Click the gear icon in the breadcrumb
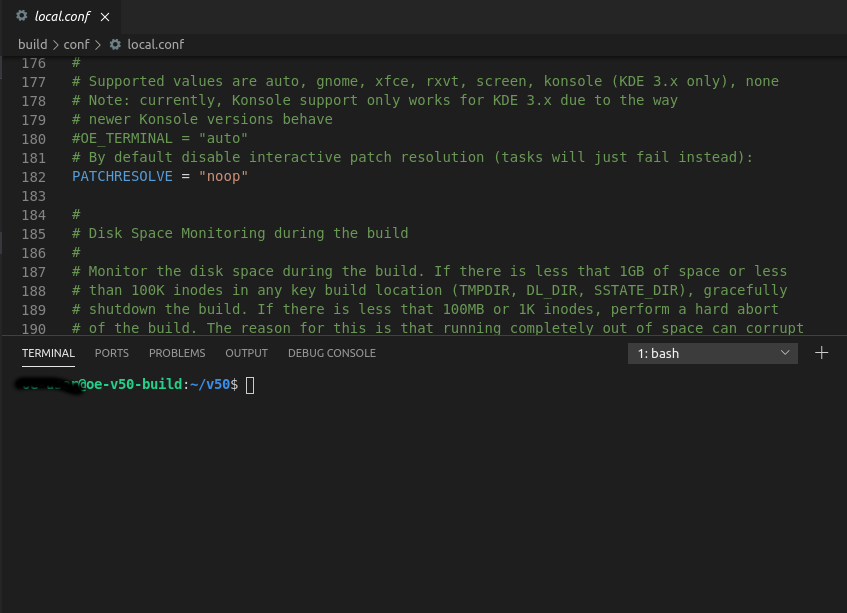Viewport: 847px width, 613px height. (x=115, y=44)
